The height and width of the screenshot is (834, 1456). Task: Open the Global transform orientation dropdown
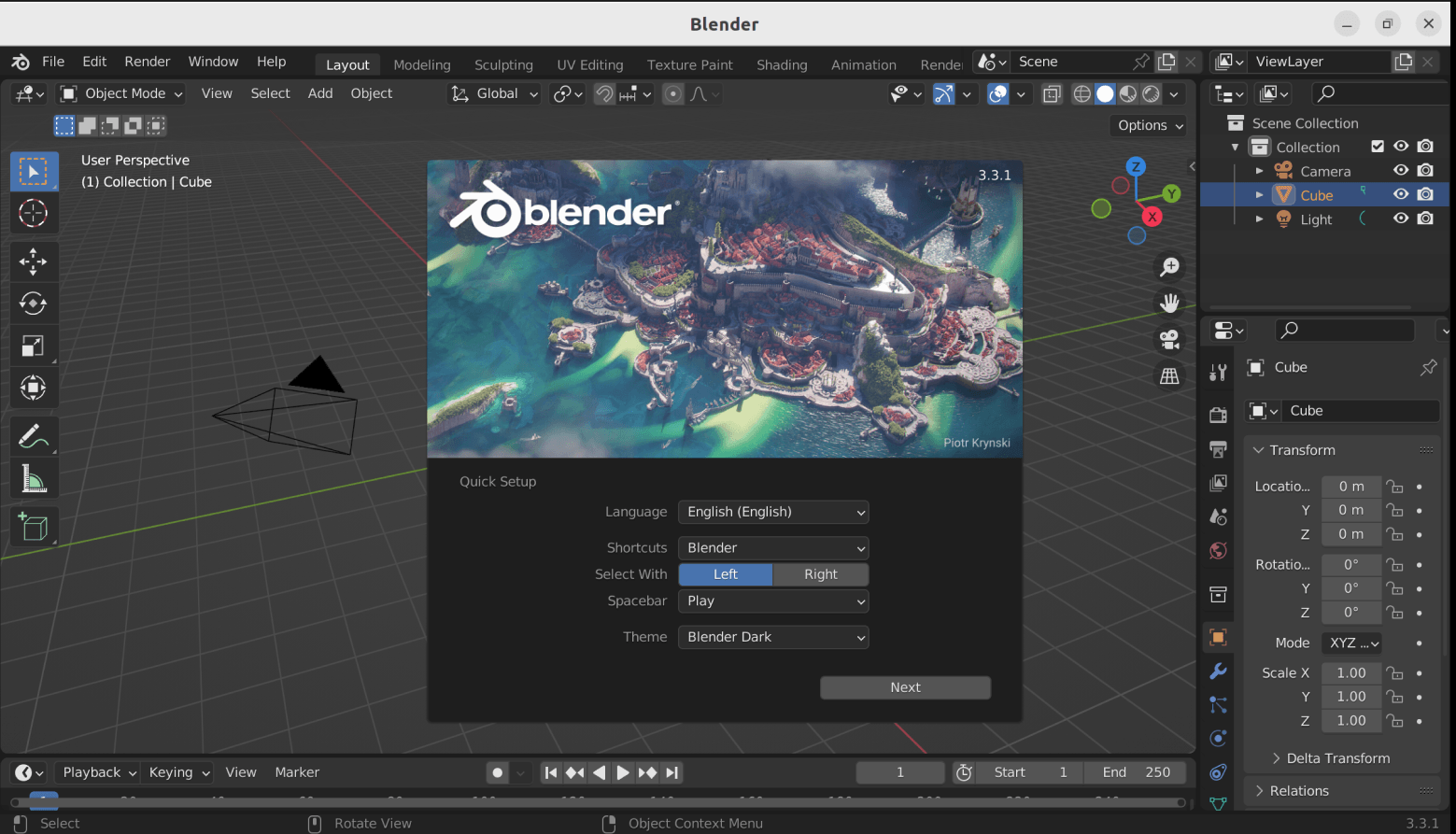(495, 93)
